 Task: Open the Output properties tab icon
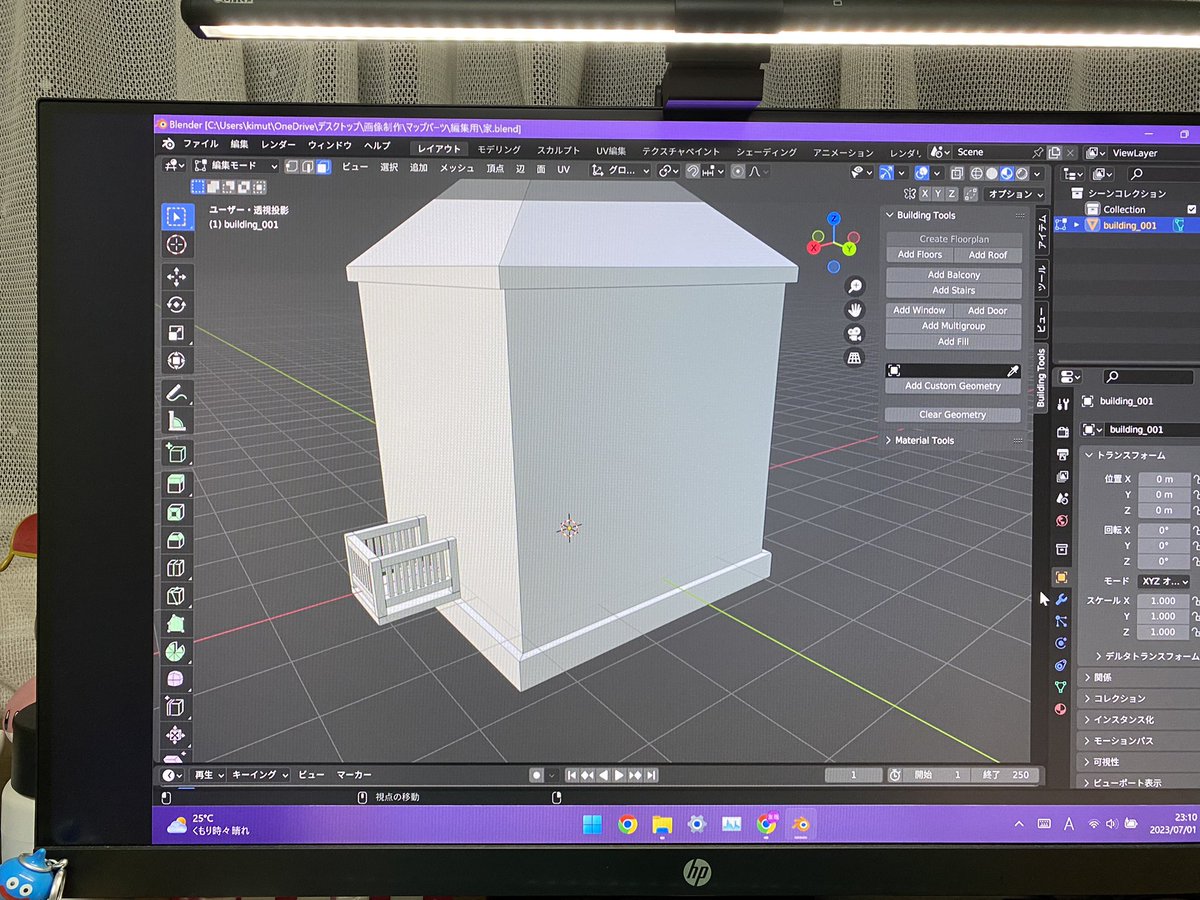pyautogui.click(x=1062, y=455)
